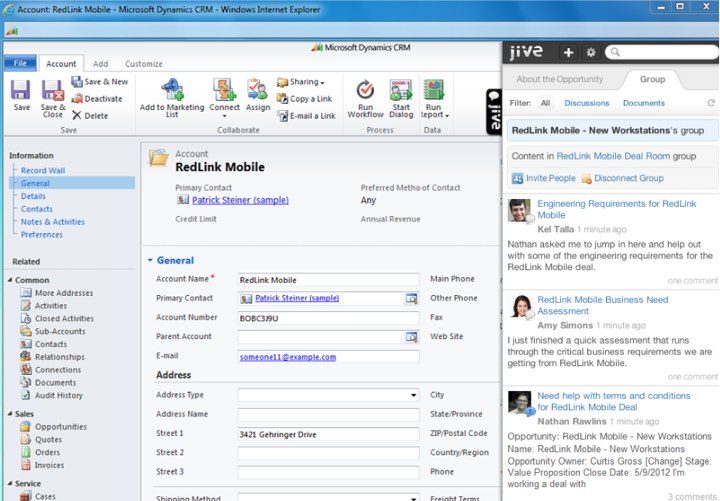The image size is (720, 501).
Task: Switch to the Customize ribbon tab
Action: (144, 64)
